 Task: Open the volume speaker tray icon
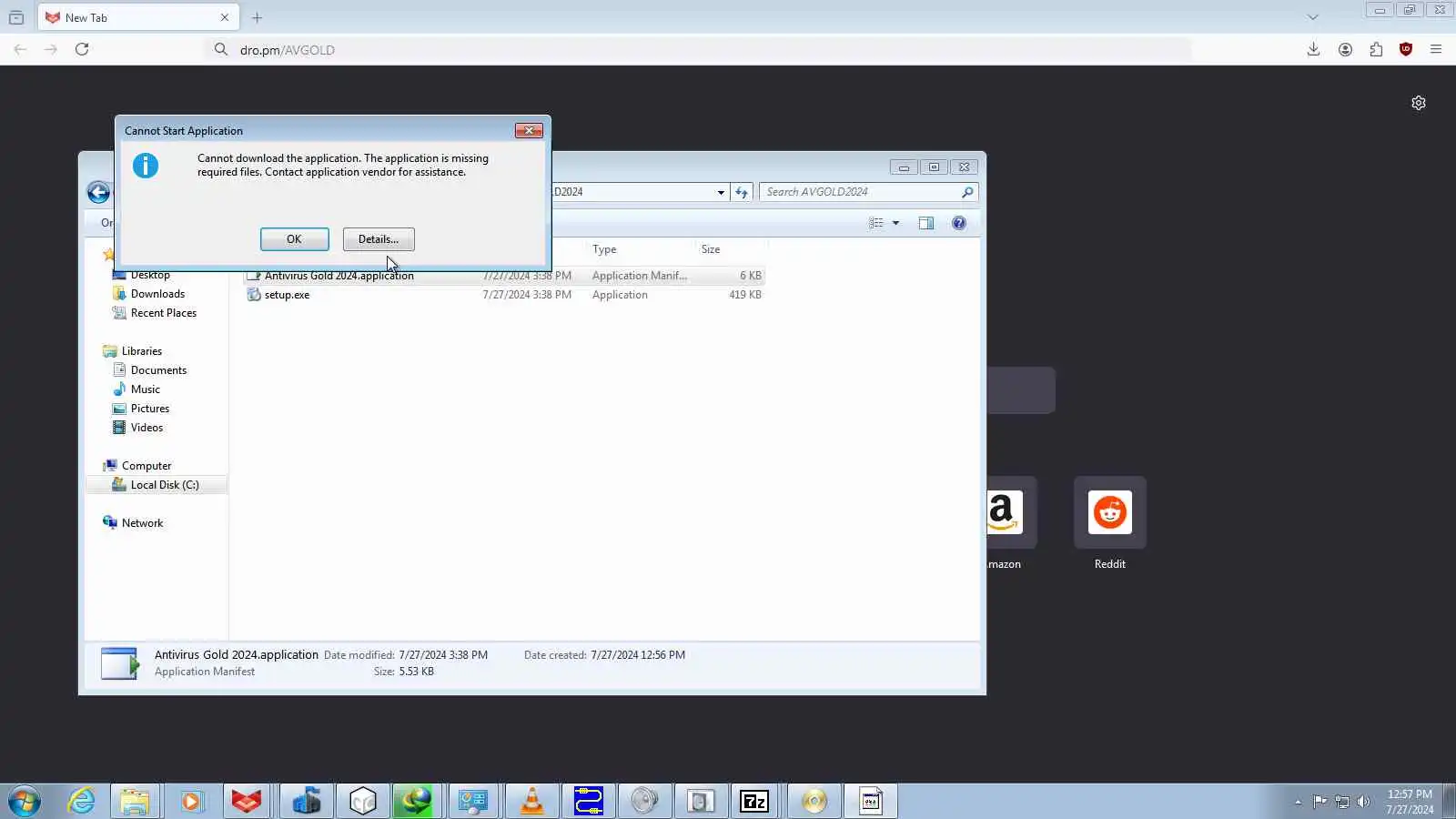pos(1363,802)
